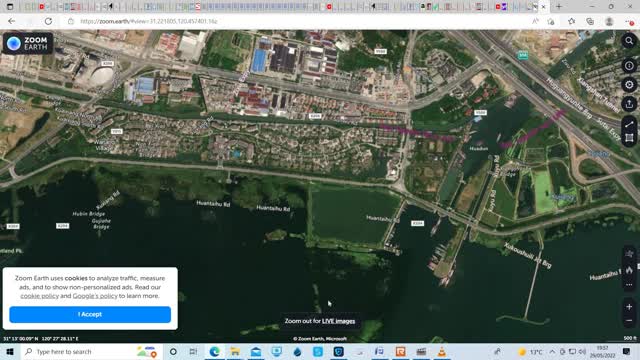Open a new browser tab
The height and width of the screenshot is (360, 640).
point(559,7)
